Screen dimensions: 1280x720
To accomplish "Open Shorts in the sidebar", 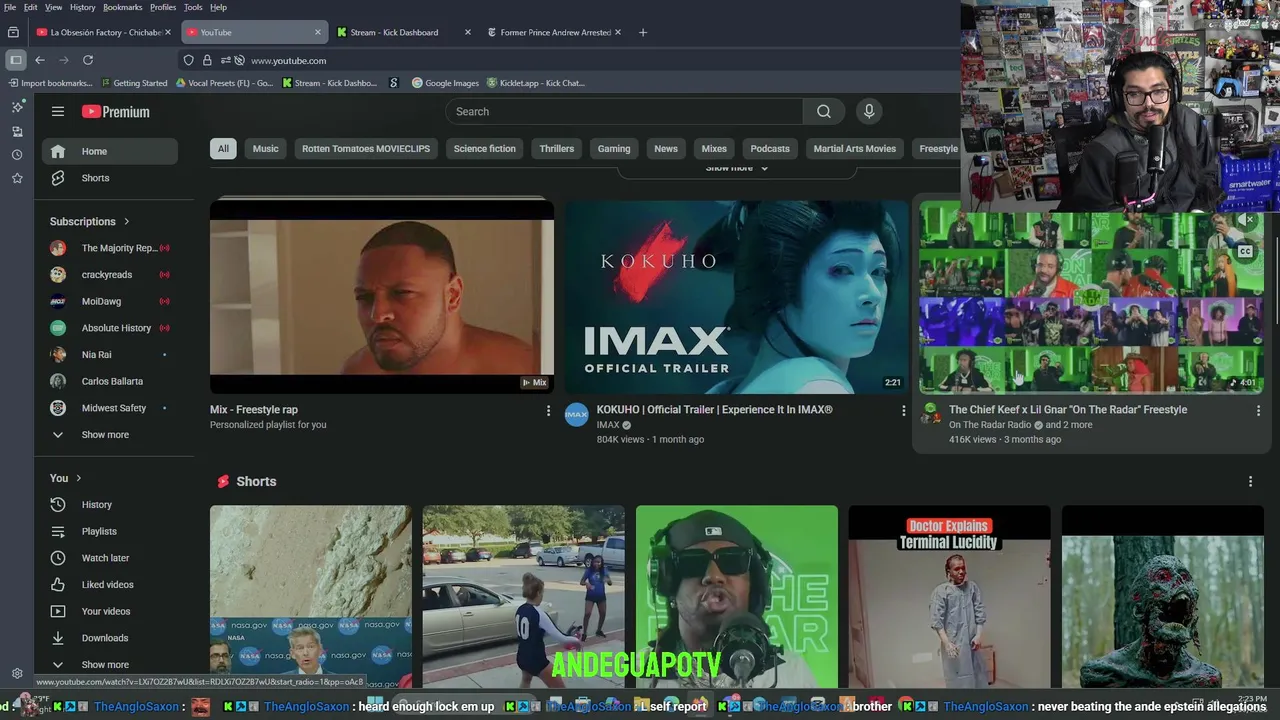I will [110, 178].
